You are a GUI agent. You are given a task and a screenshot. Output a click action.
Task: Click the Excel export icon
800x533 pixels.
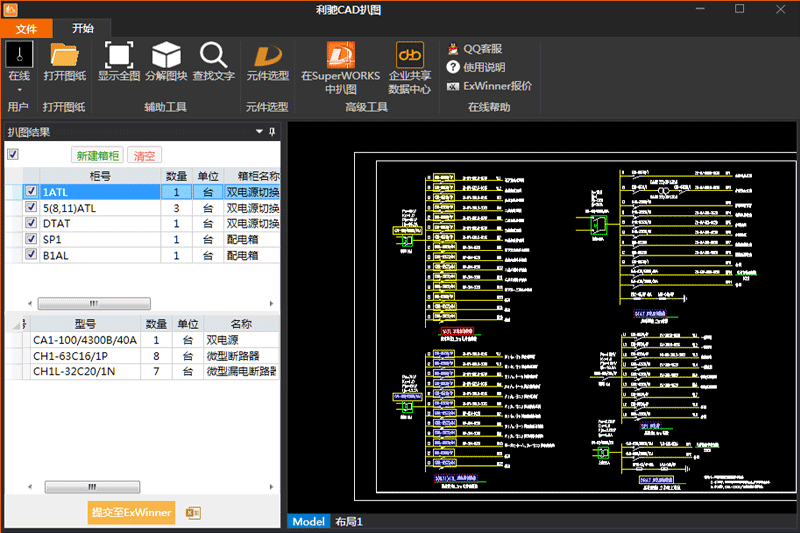(194, 513)
